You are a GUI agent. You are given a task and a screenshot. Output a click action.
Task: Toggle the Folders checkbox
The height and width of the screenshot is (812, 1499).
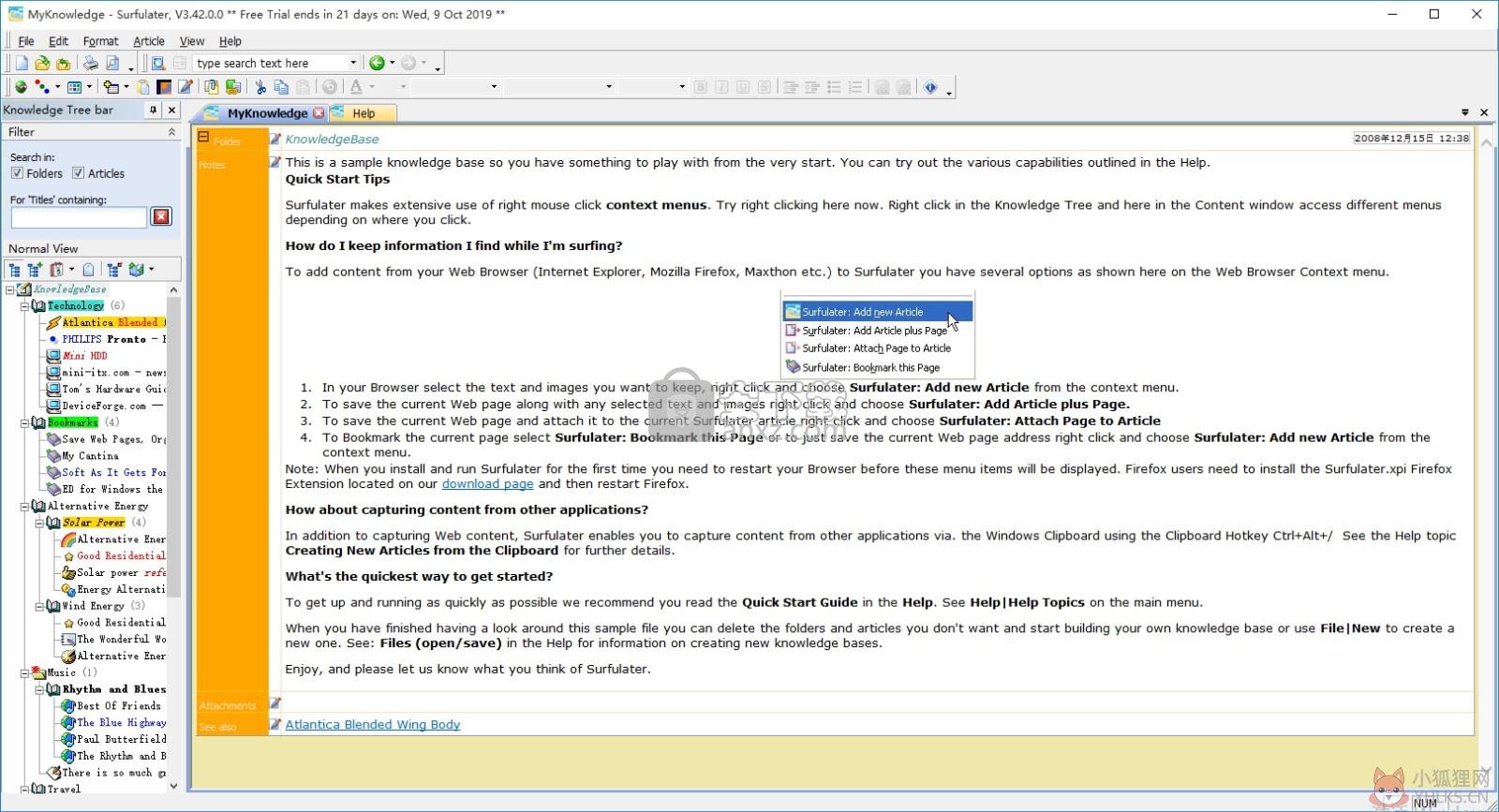(x=17, y=173)
